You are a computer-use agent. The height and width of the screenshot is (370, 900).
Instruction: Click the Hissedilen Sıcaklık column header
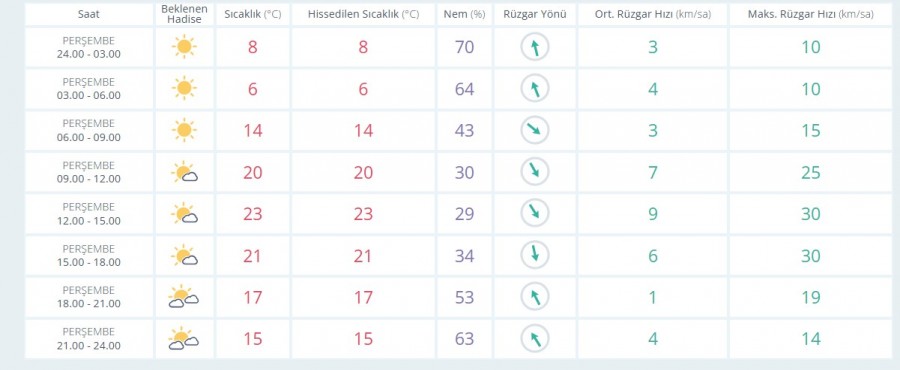(363, 14)
